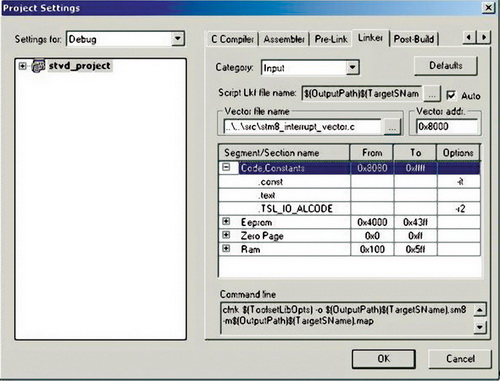
Task: Switch to the C Compiler tab
Action: (x=232, y=39)
